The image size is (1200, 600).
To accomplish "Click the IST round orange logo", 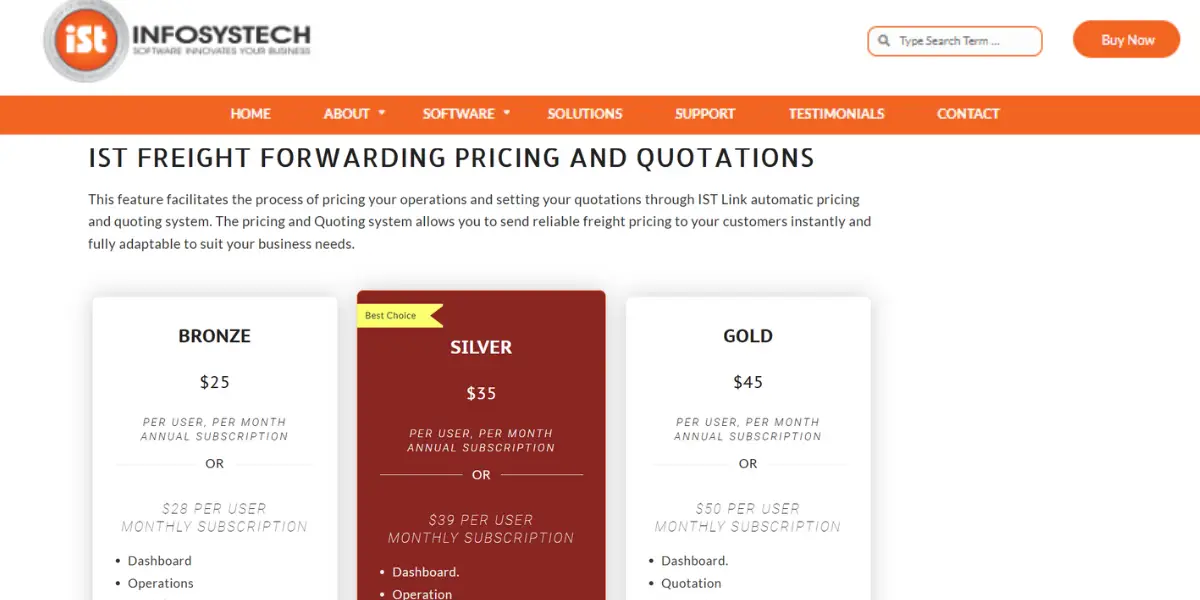I will click(x=85, y=40).
